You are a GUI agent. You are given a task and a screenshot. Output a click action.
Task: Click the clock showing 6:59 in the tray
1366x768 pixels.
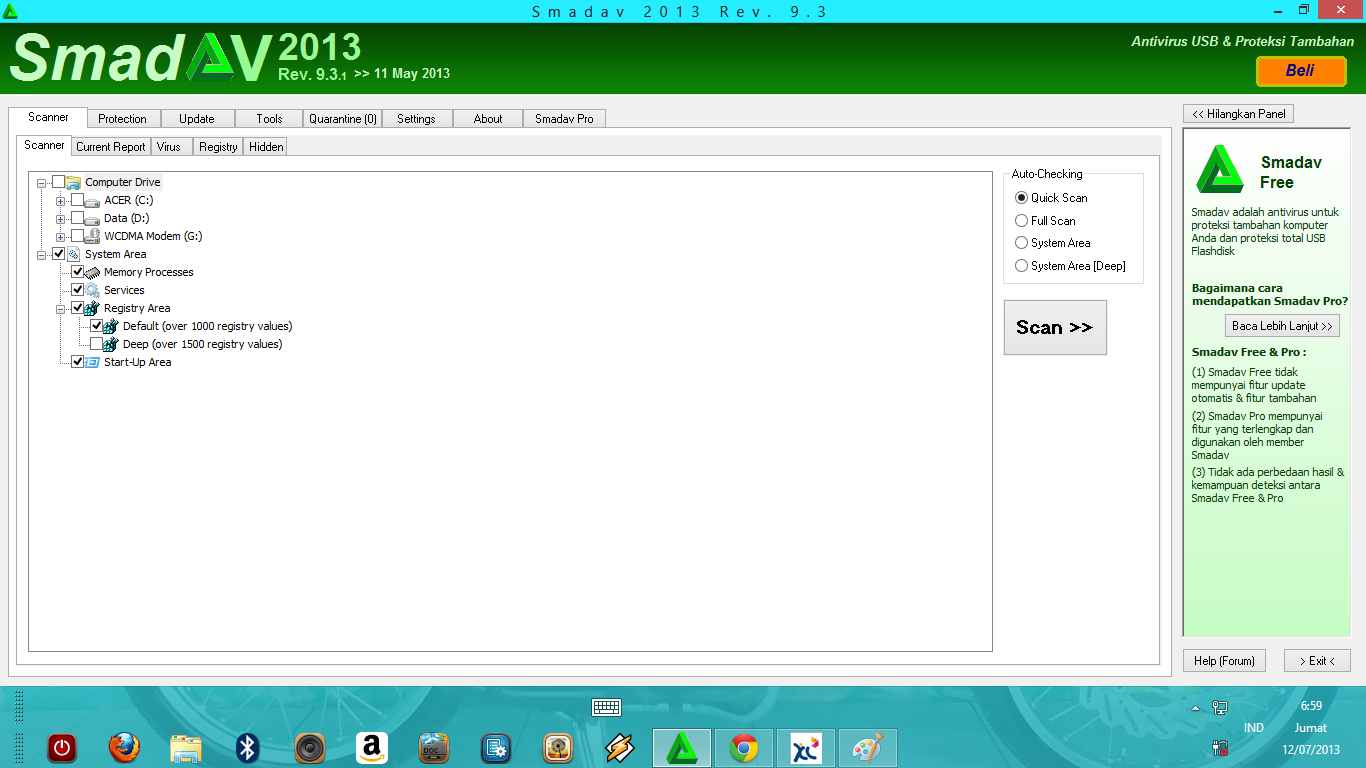[1311, 706]
